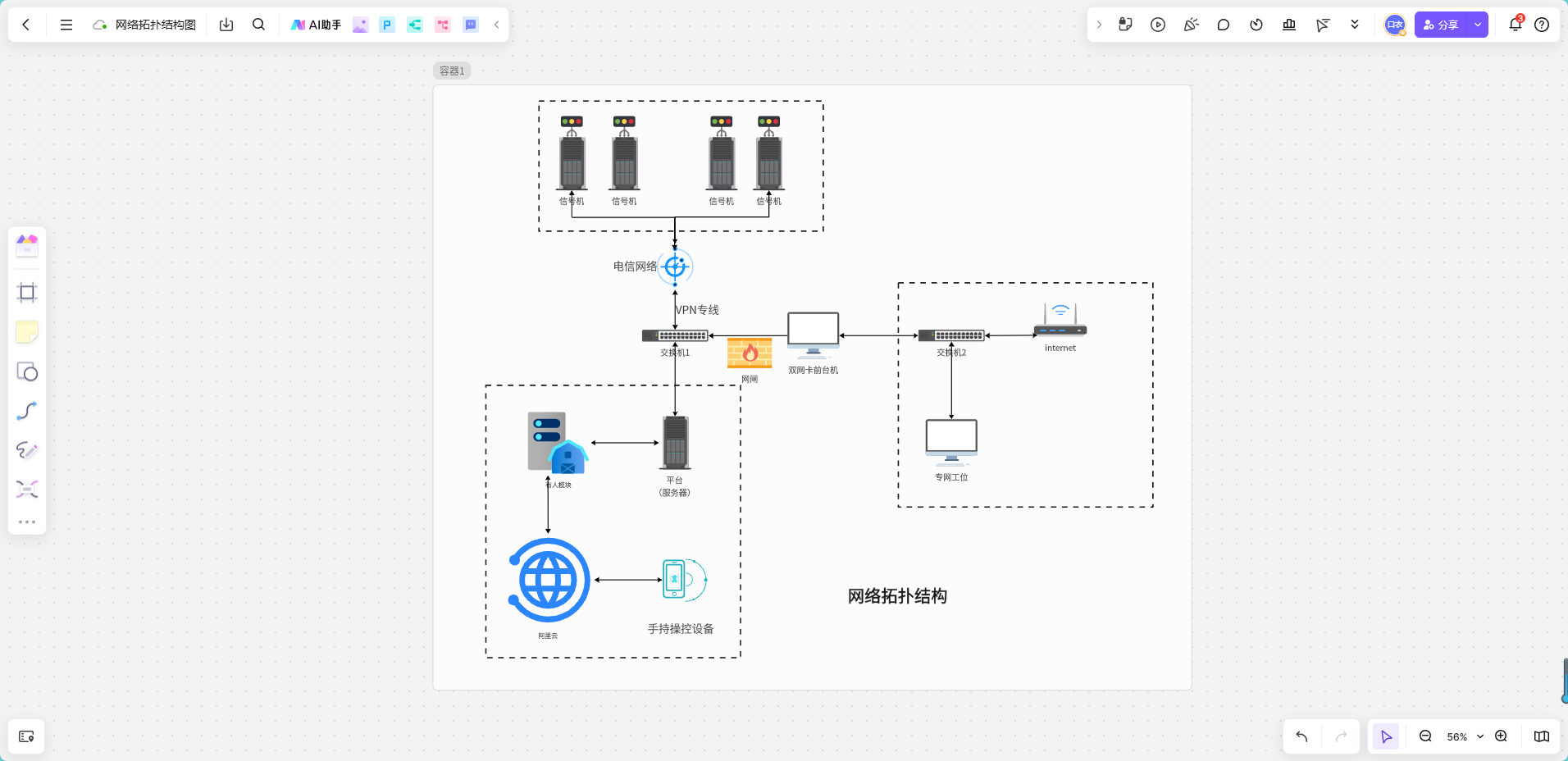Select the pointer cursor mode
The width and height of the screenshot is (1568, 761).
pyautogui.click(x=1386, y=736)
